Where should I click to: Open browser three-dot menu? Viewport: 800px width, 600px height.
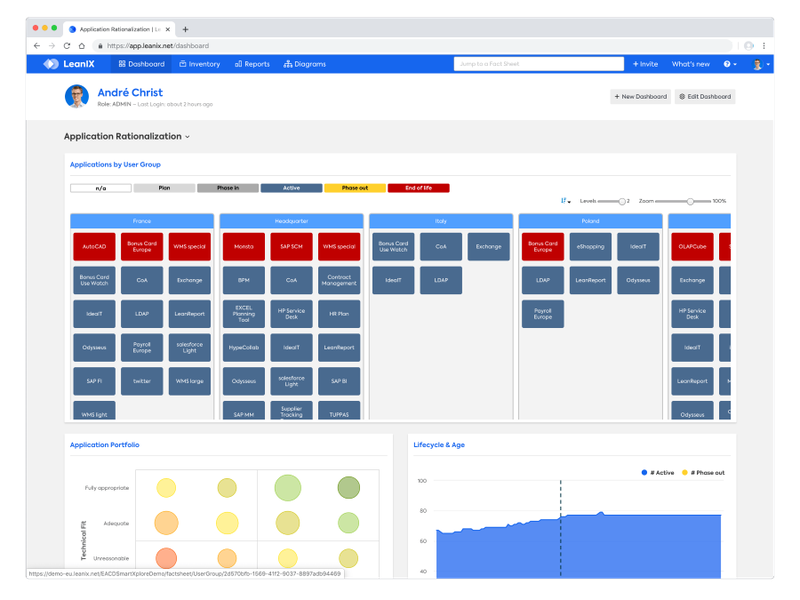coord(764,45)
